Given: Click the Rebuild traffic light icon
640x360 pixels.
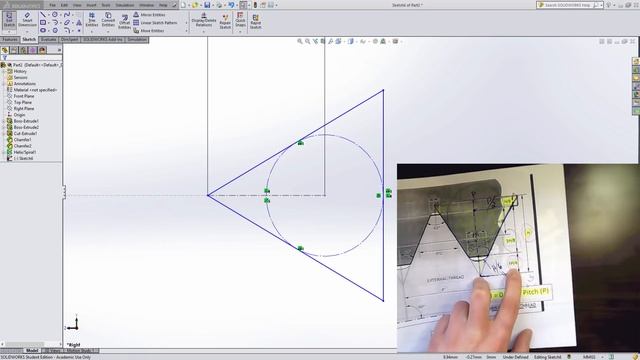Looking at the screenshot, I should pyautogui.click(x=255, y=5).
